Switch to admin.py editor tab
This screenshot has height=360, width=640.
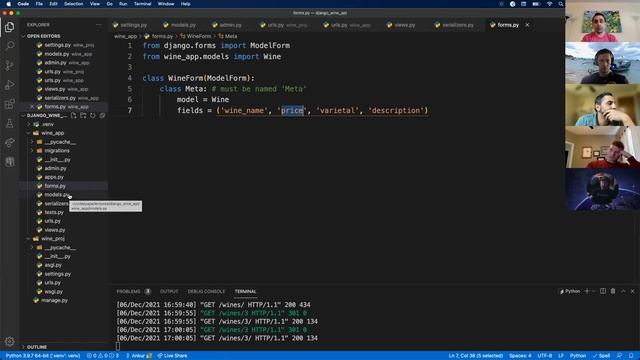coord(227,25)
